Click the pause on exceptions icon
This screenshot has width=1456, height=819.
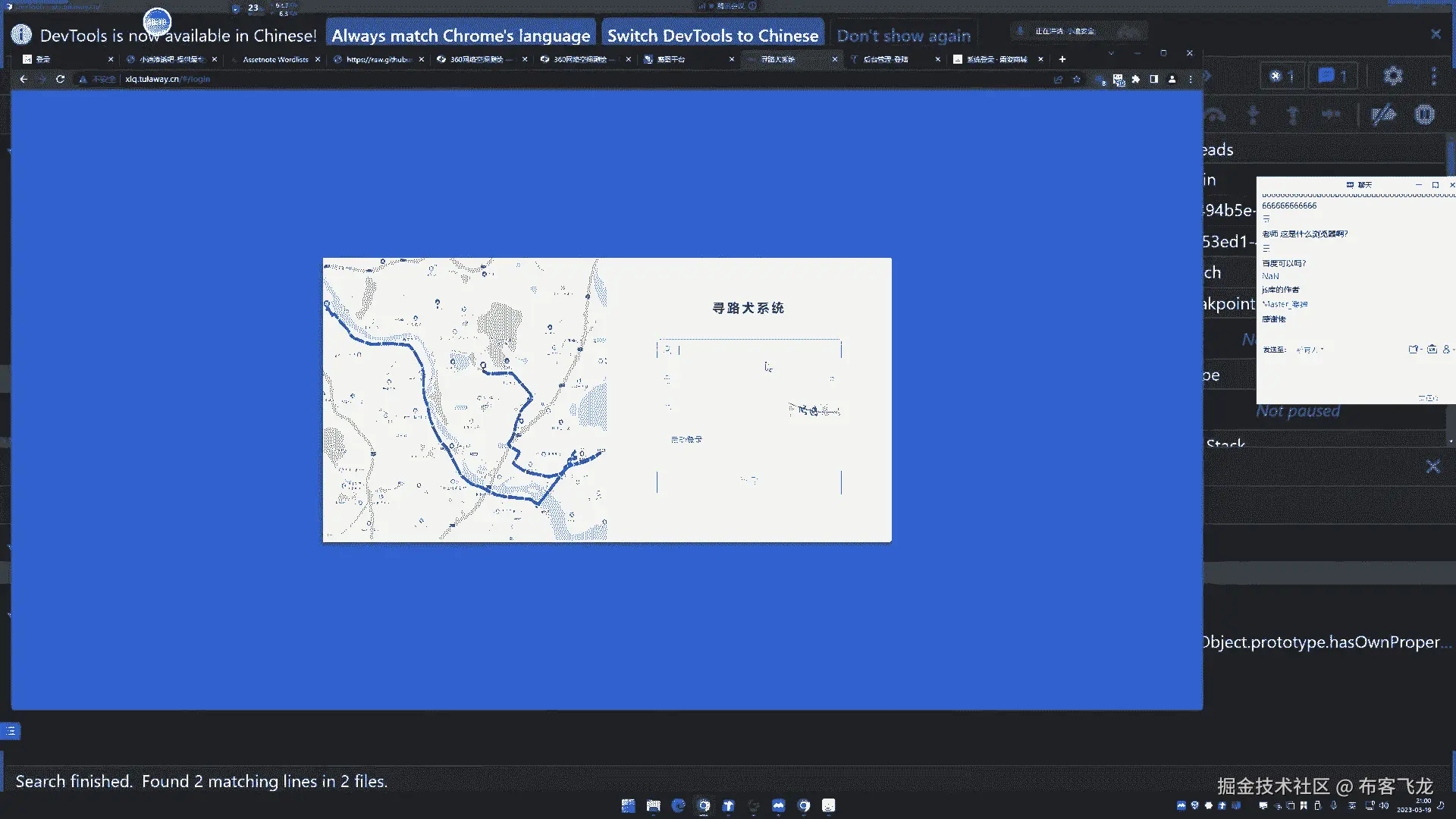tap(1425, 115)
